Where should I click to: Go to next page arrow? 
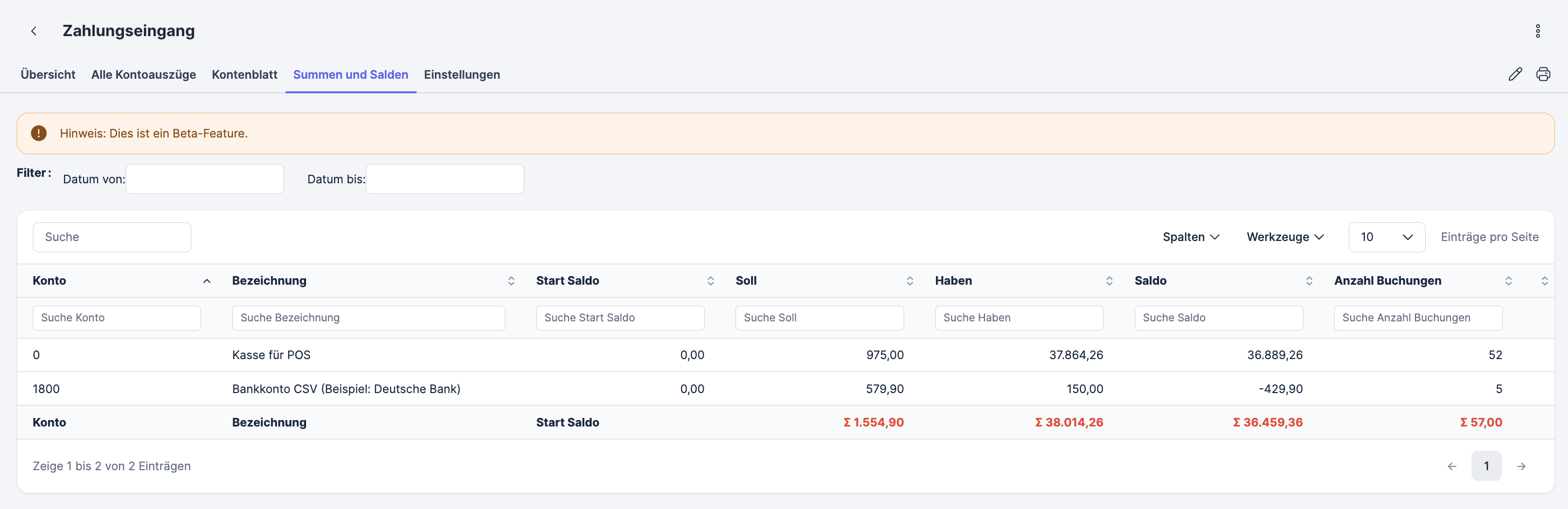pyautogui.click(x=1521, y=466)
